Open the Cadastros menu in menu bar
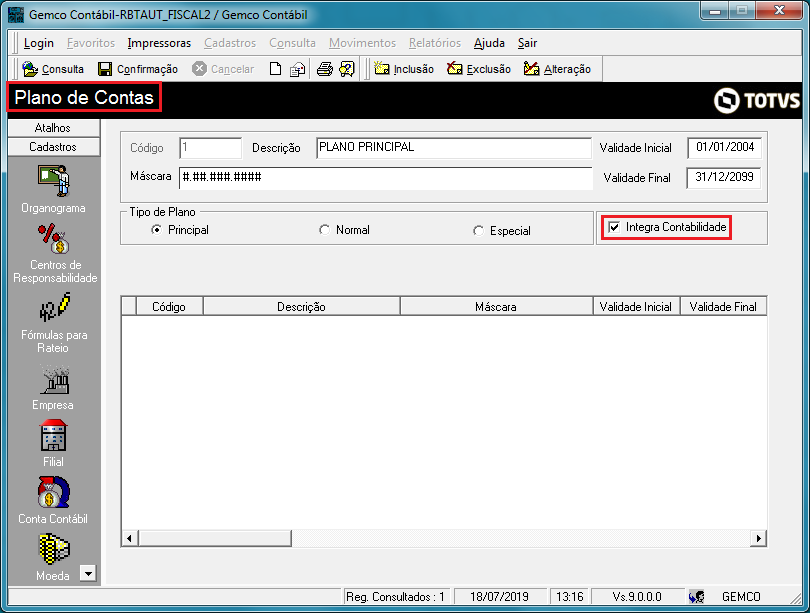Viewport: 810px width, 613px height. click(x=230, y=43)
